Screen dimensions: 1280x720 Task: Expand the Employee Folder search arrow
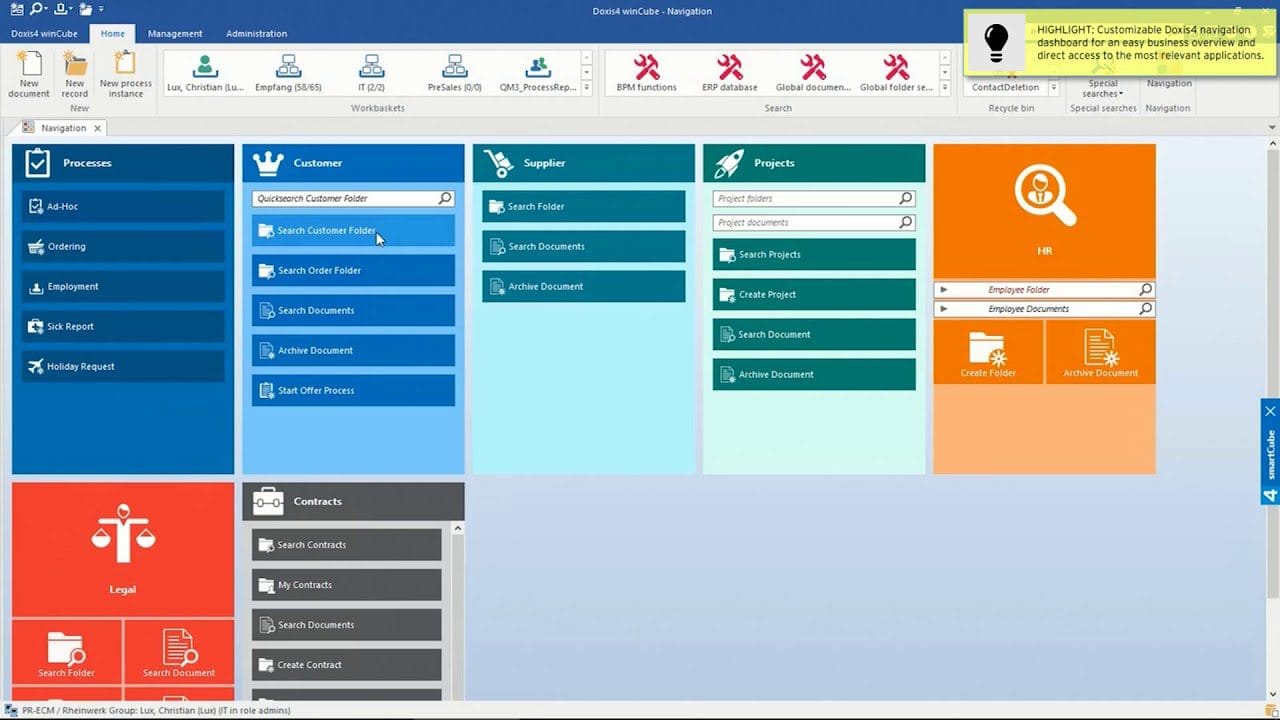click(943, 290)
